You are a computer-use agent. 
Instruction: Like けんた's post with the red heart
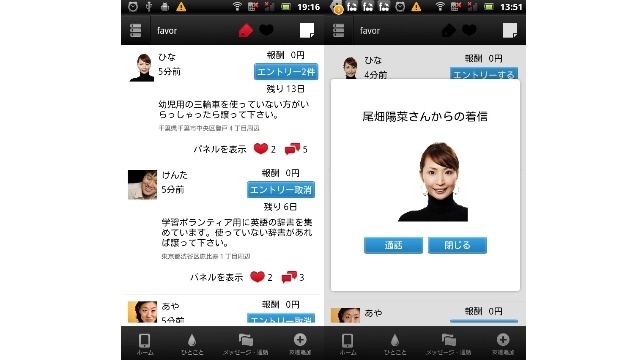[258, 277]
